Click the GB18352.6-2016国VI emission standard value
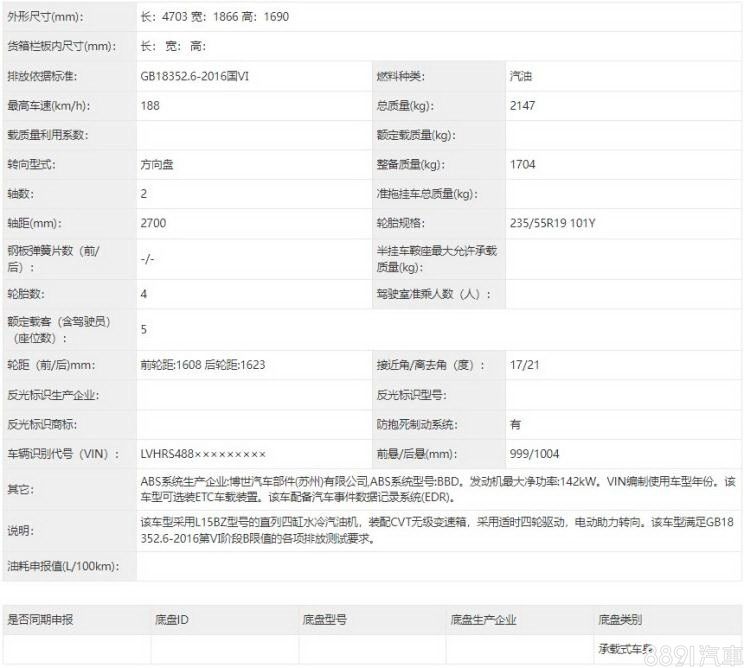 [x=202, y=77]
